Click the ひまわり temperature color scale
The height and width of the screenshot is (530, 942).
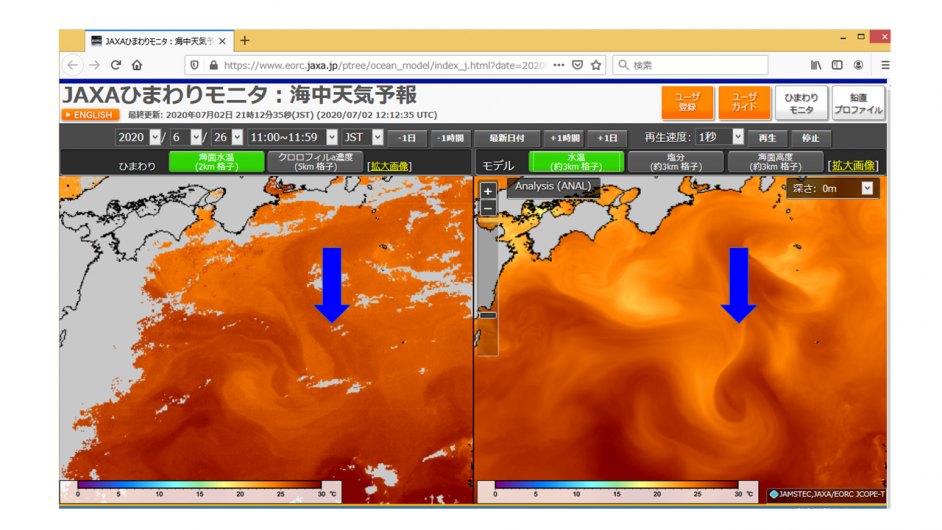(201, 490)
